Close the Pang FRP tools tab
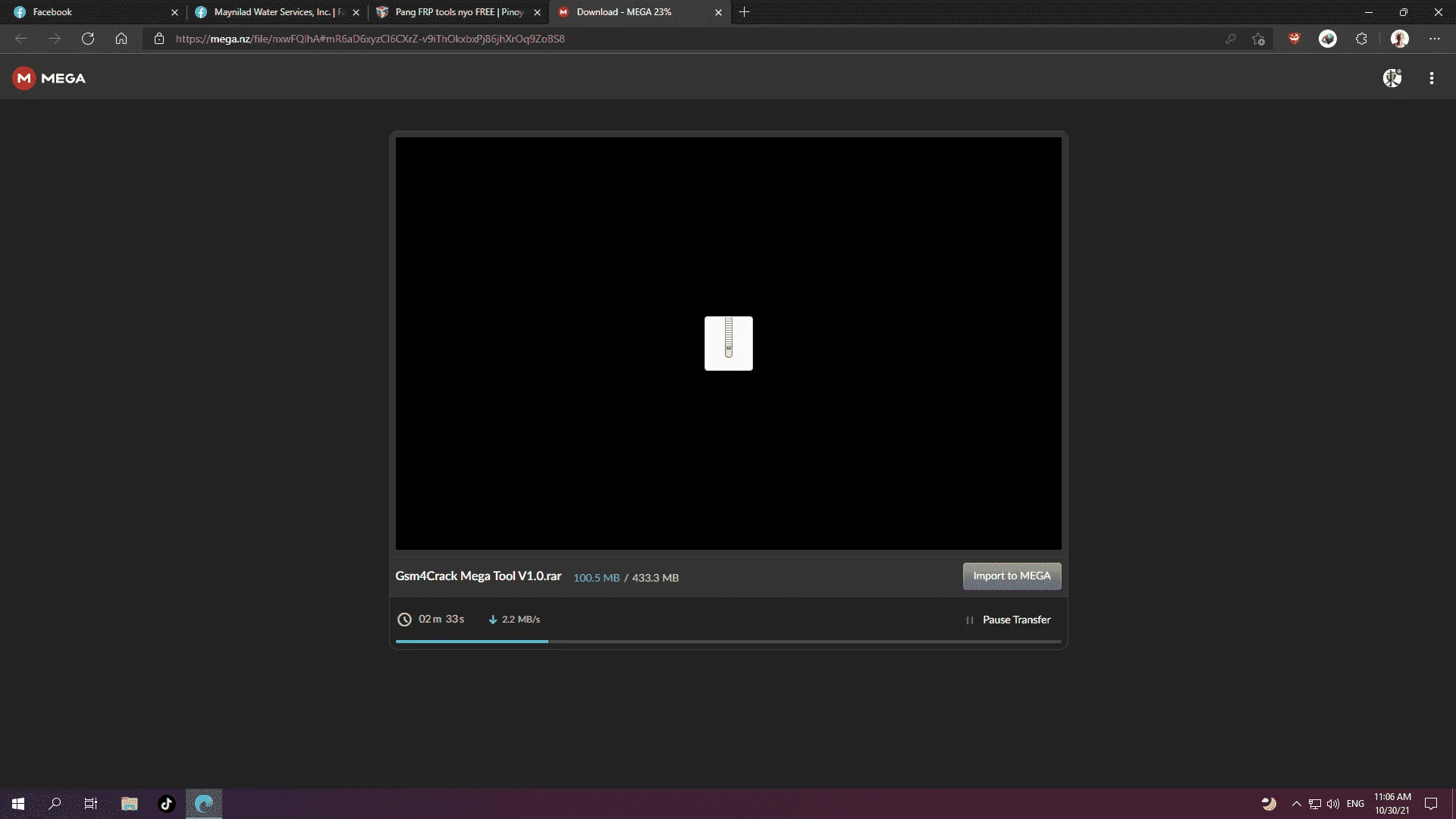 click(537, 12)
